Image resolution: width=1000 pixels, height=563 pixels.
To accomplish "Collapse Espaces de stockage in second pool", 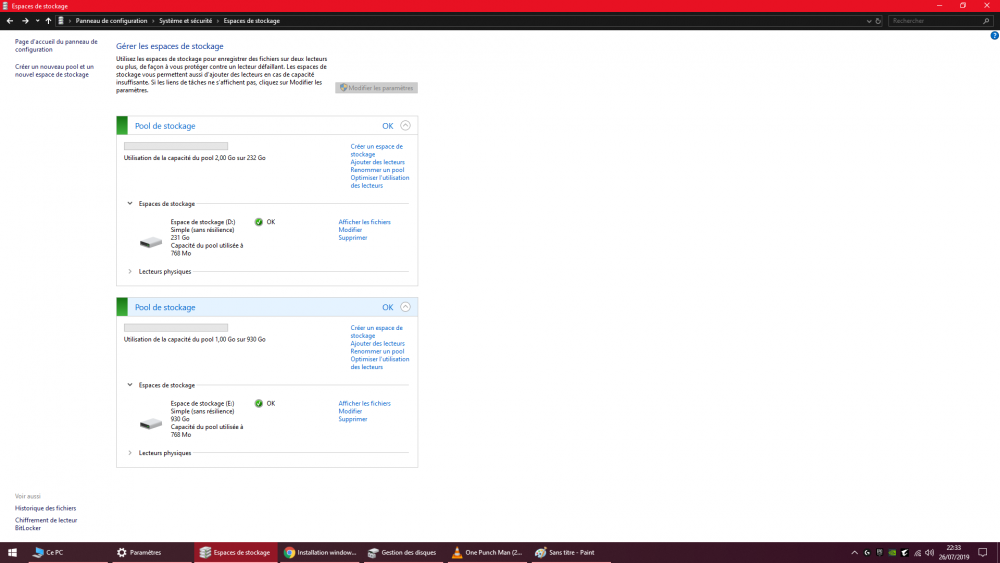I will pos(130,385).
